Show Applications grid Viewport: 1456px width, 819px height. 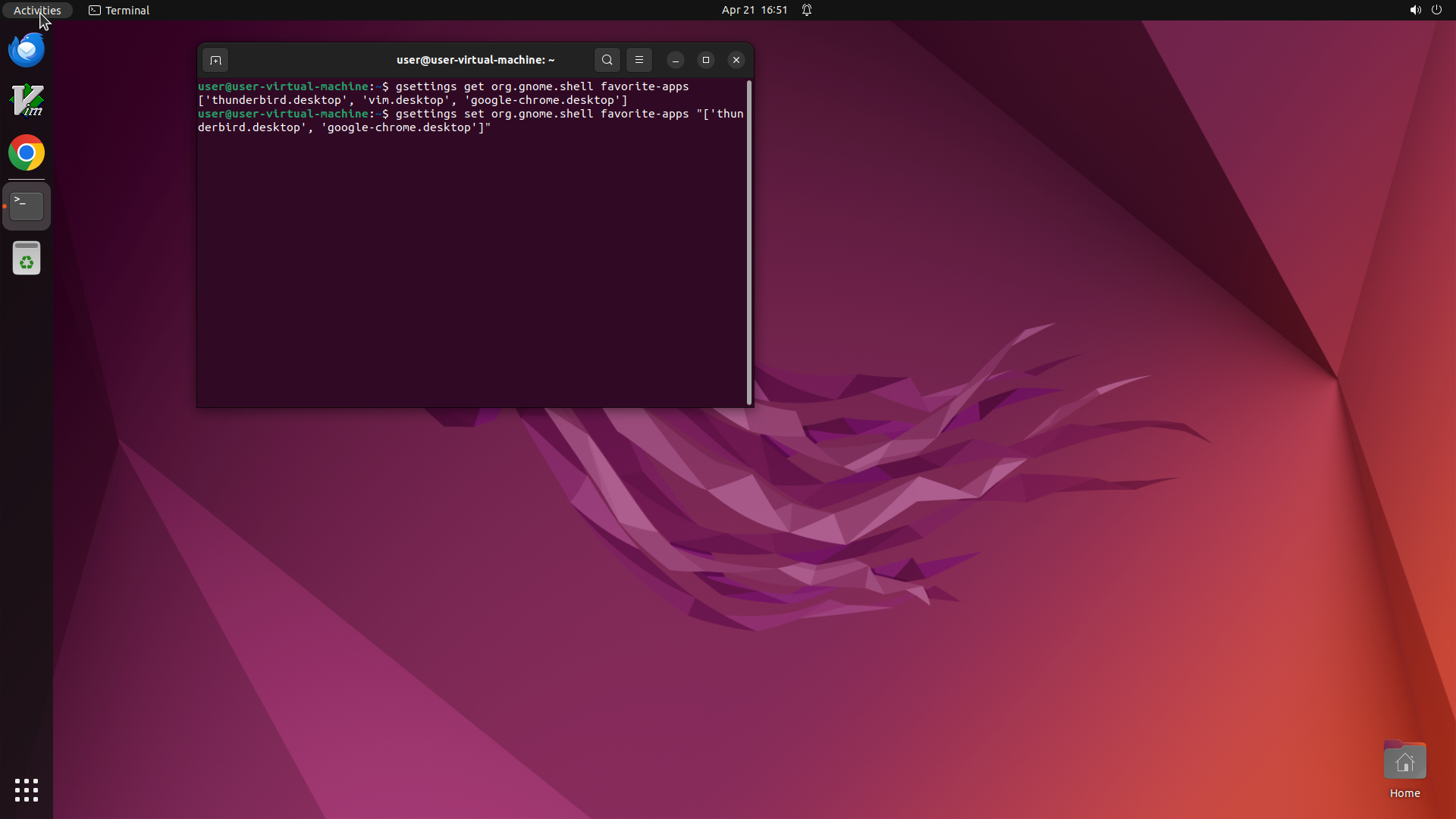tap(27, 790)
